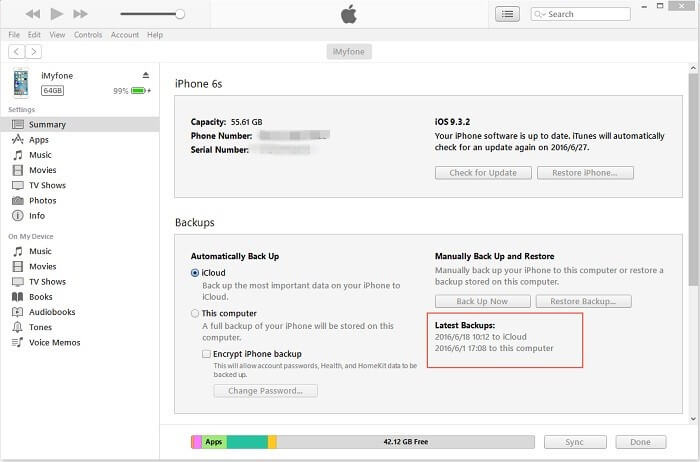Open the View menu
Image resolution: width=700 pixels, height=462 pixels.
[x=57, y=35]
